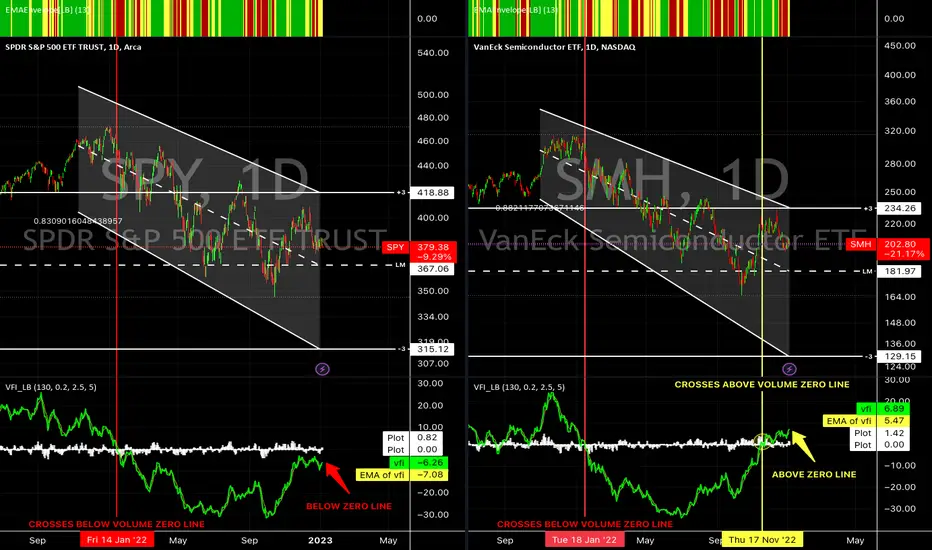The width and height of the screenshot is (932, 550).
Task: Click the 360.00 price axis label
Action: 900,102
